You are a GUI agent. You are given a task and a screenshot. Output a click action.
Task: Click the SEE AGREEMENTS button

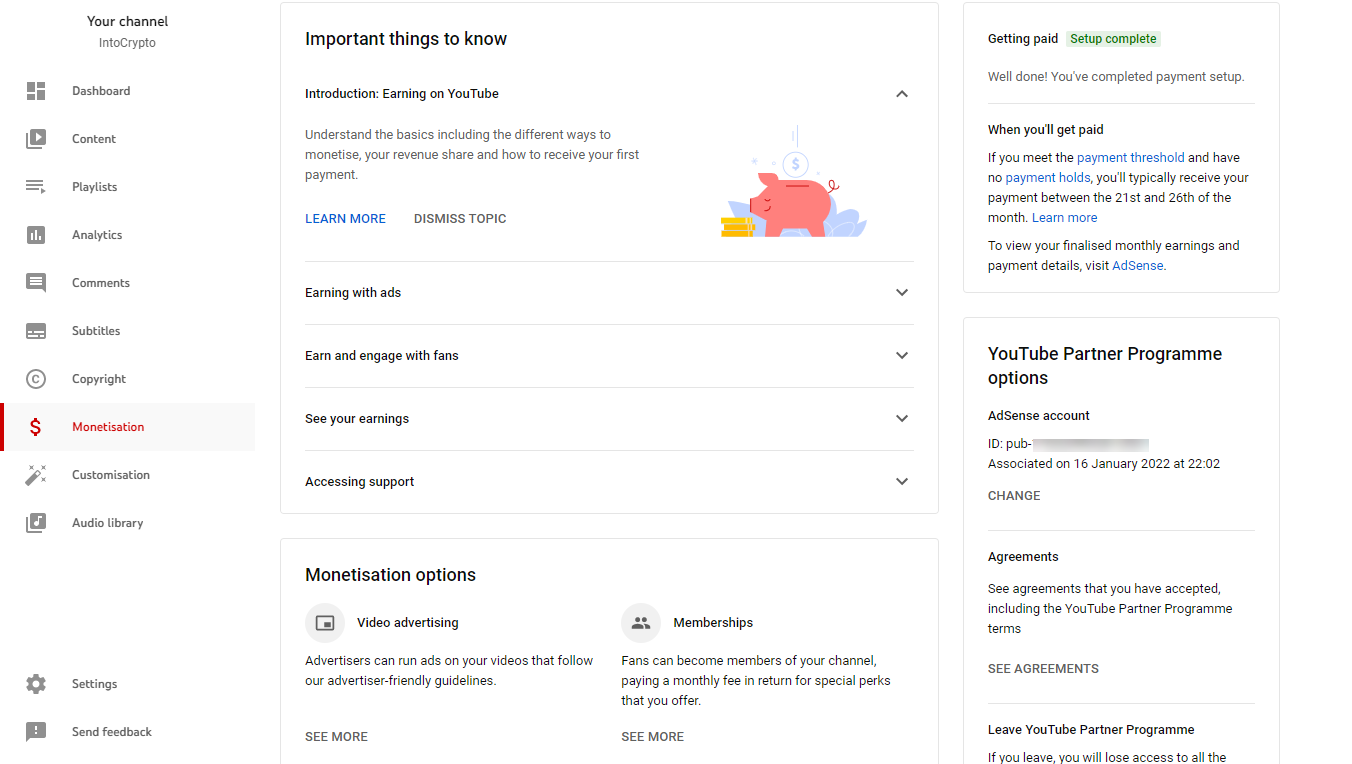click(x=1043, y=669)
